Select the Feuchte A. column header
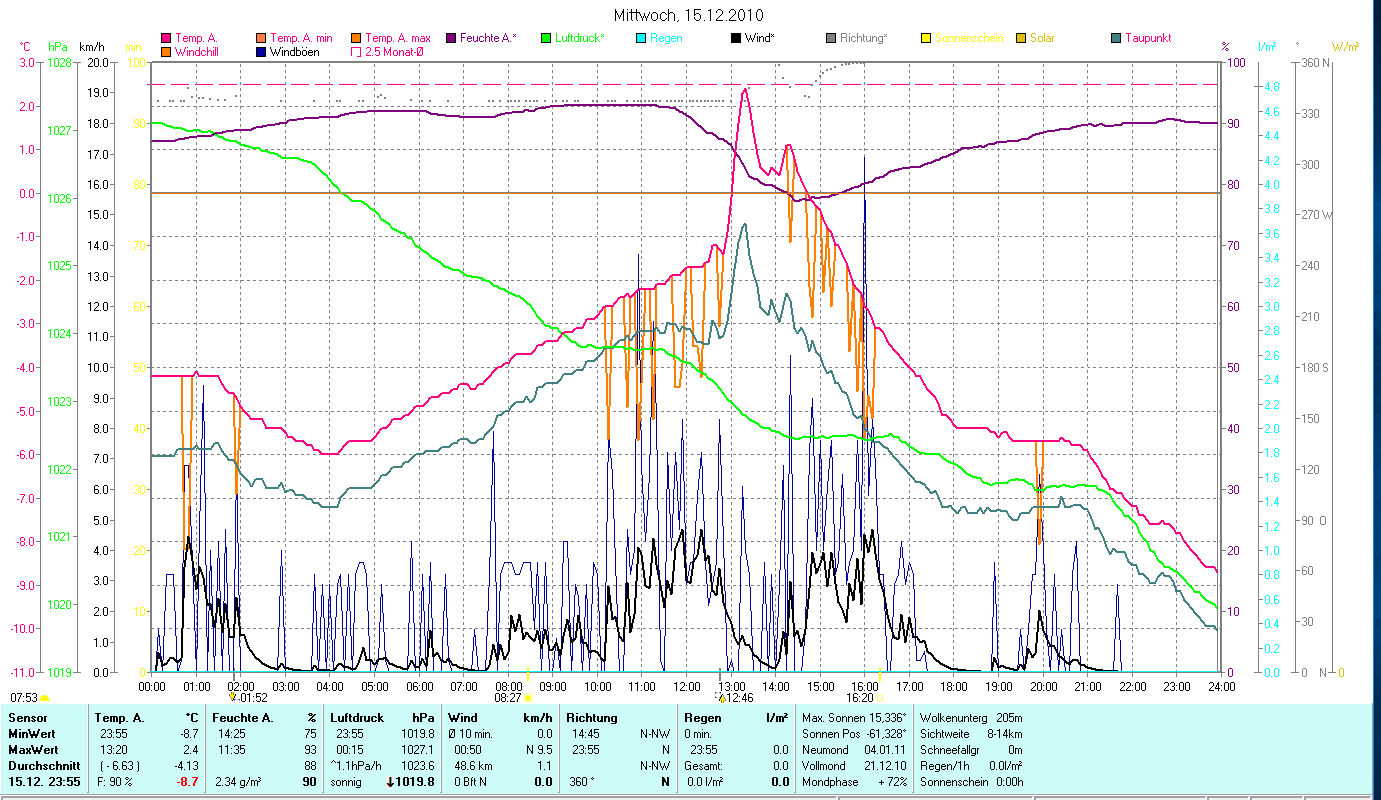This screenshot has height=800, width=1381. click(264, 718)
